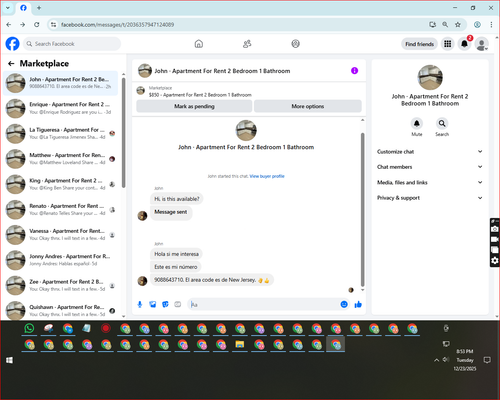Click settings gear on right side toolbar
The height and width of the screenshot is (400, 500).
(495, 260)
